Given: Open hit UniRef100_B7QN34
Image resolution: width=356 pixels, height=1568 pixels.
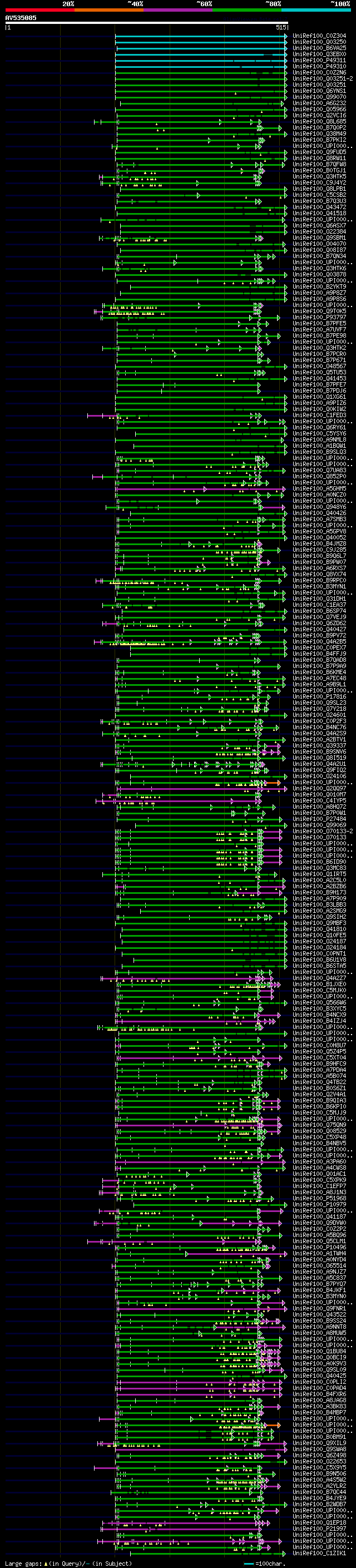Looking at the screenshot, I should tap(319, 256).
